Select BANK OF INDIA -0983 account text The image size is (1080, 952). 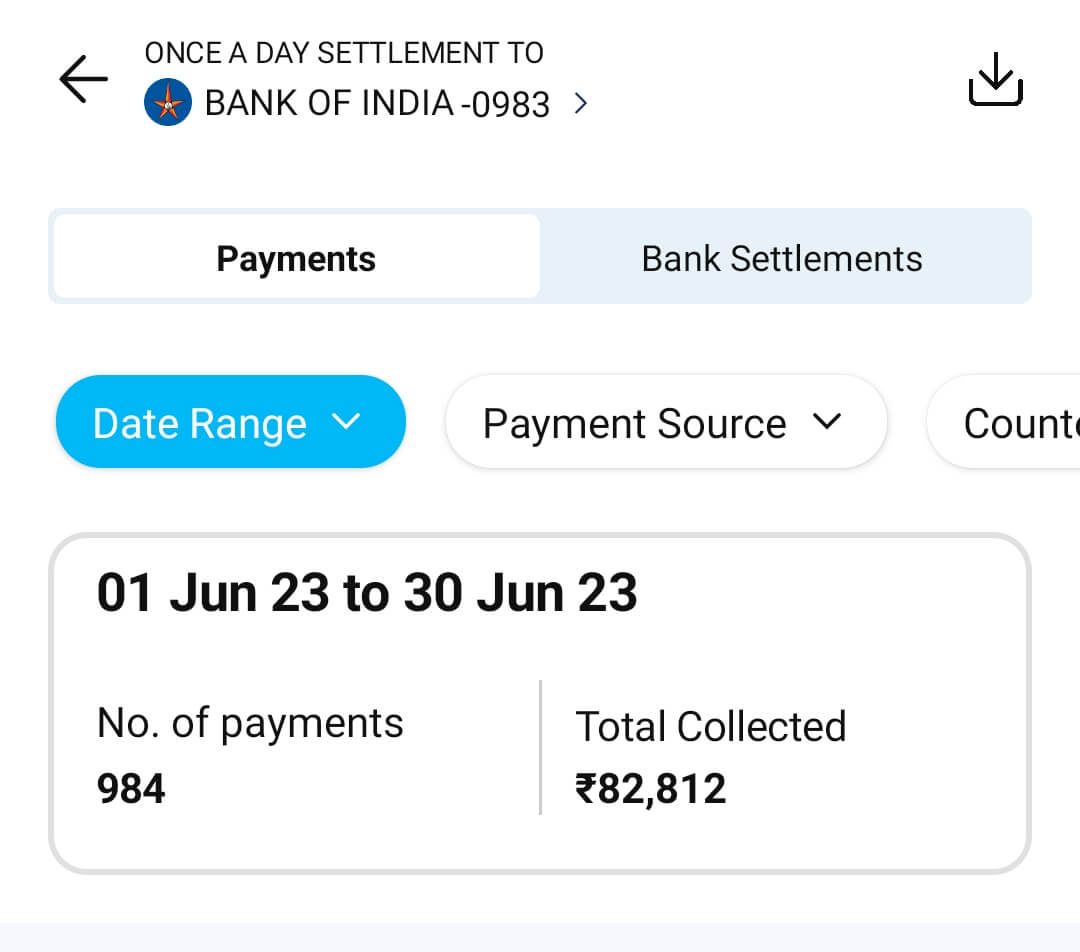[x=377, y=104]
